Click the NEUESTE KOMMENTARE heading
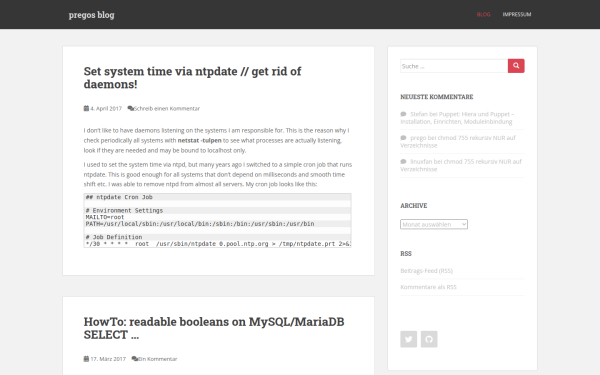The width and height of the screenshot is (600, 375). [437, 97]
